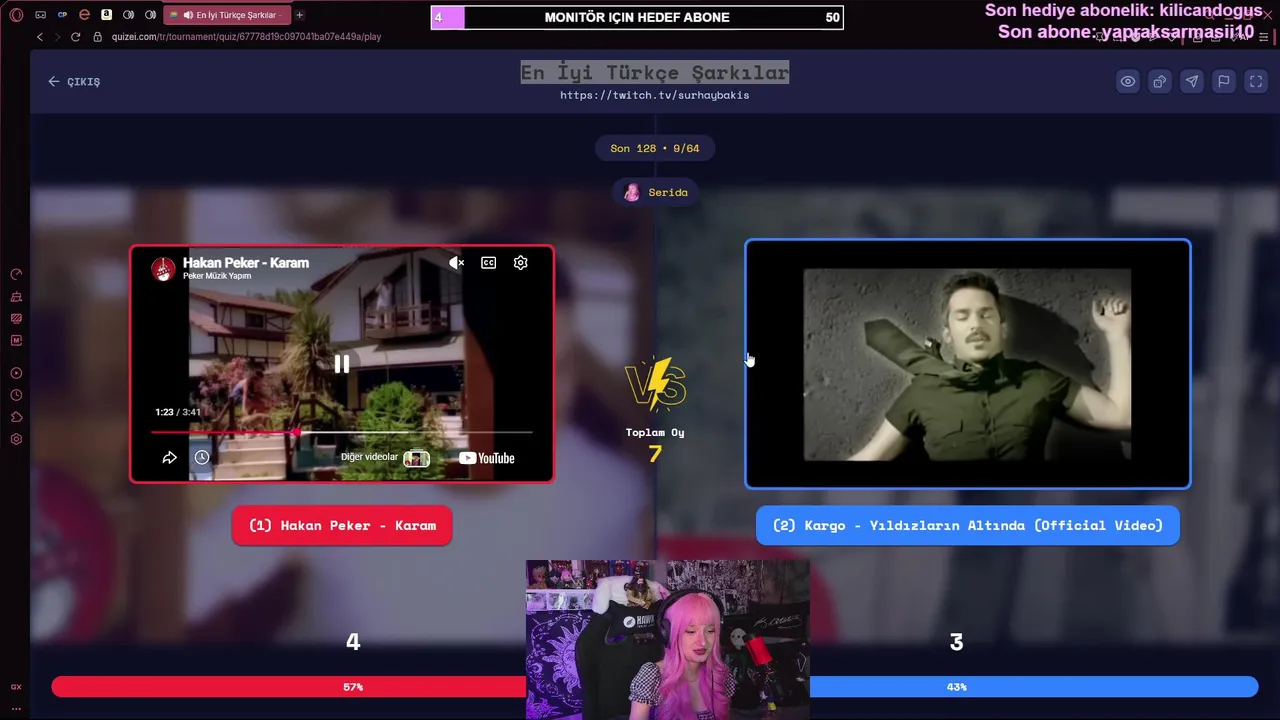Click the VS lightning emblem

tap(655, 385)
